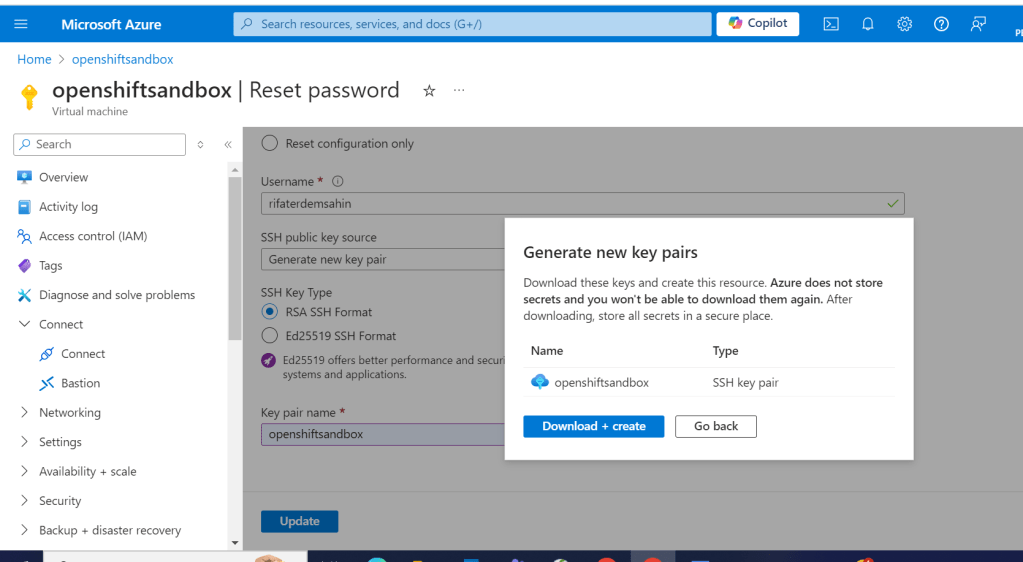Click the sidebar scrollbar up arrow
Viewport: 1023px width, 562px height.
[235, 170]
